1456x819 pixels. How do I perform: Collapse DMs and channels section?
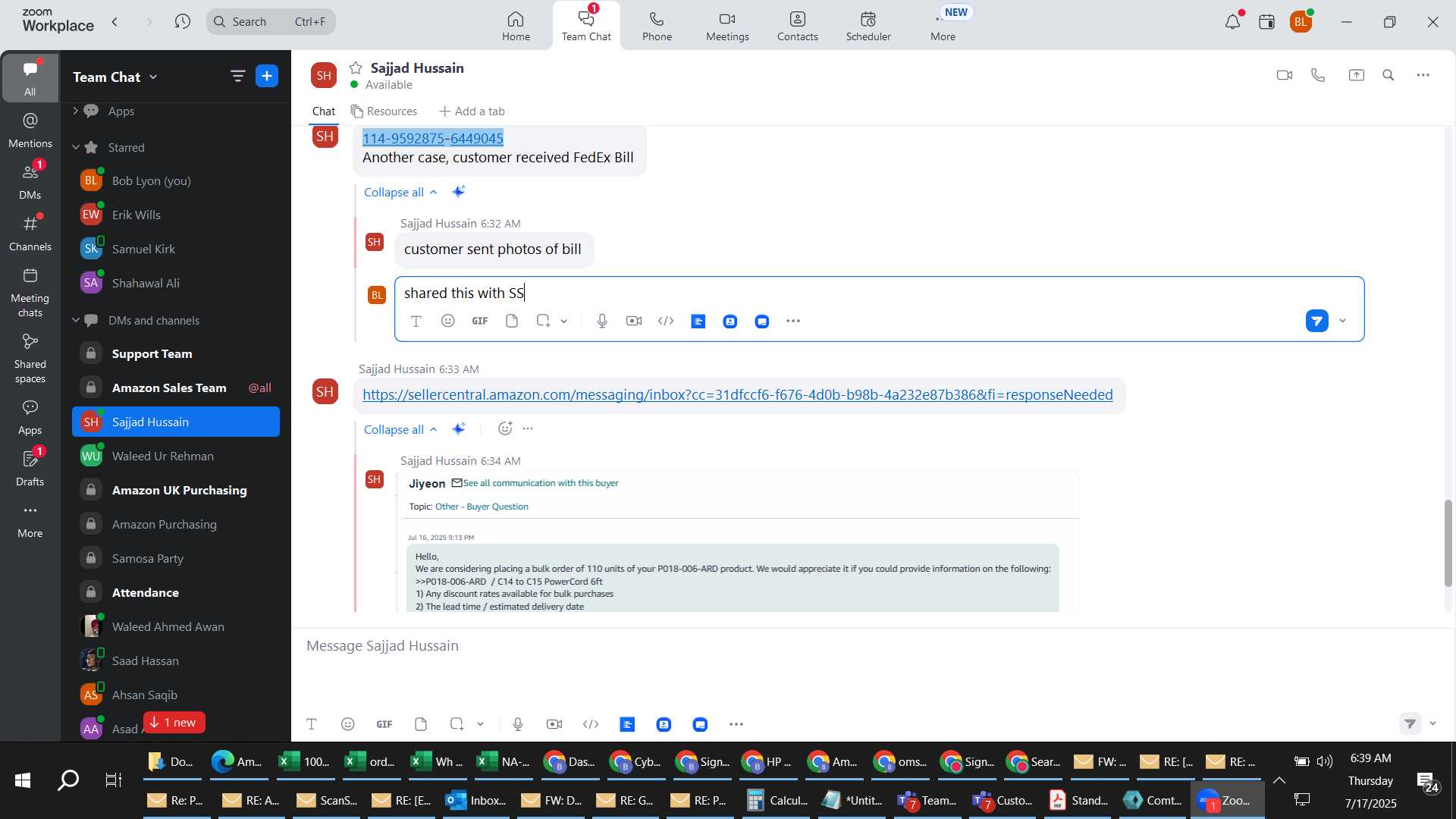(75, 320)
